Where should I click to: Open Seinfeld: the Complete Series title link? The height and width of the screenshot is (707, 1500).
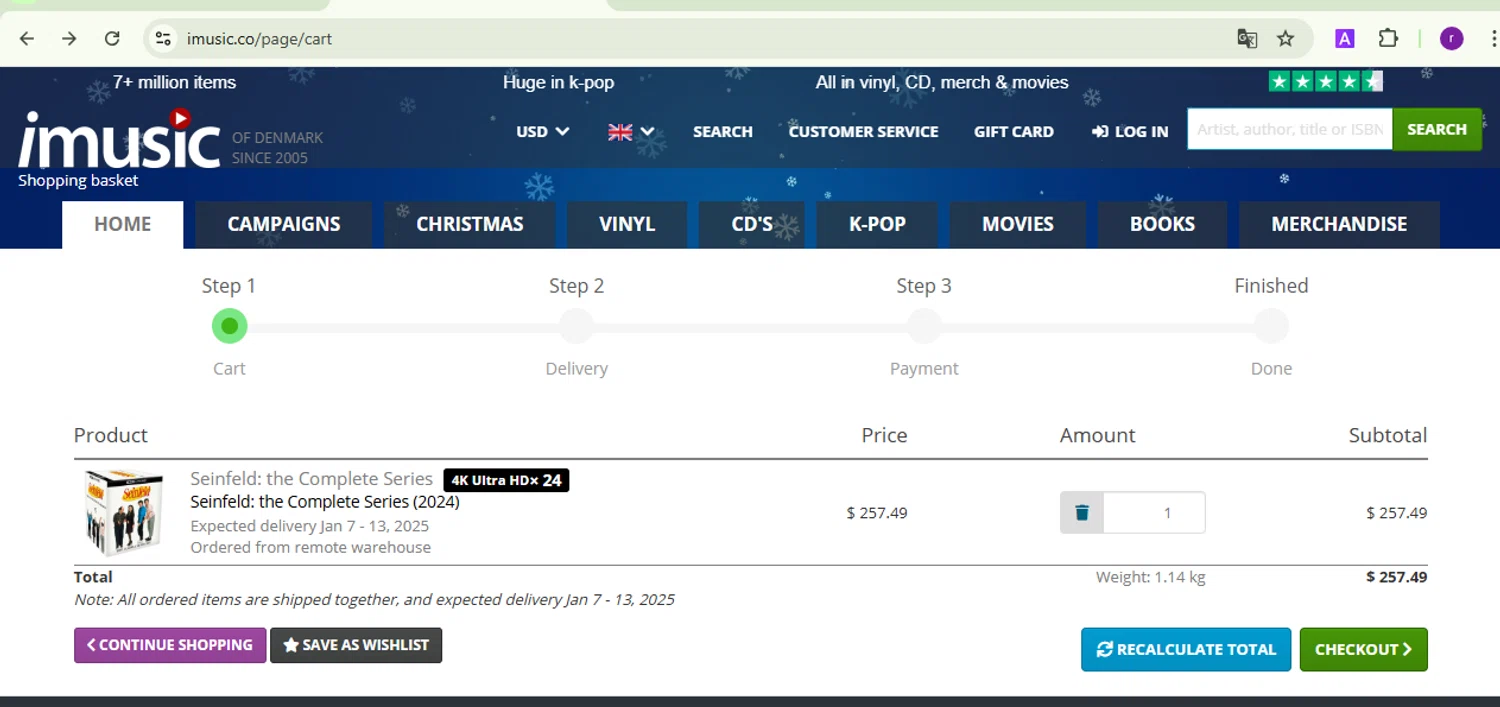pyautogui.click(x=311, y=479)
